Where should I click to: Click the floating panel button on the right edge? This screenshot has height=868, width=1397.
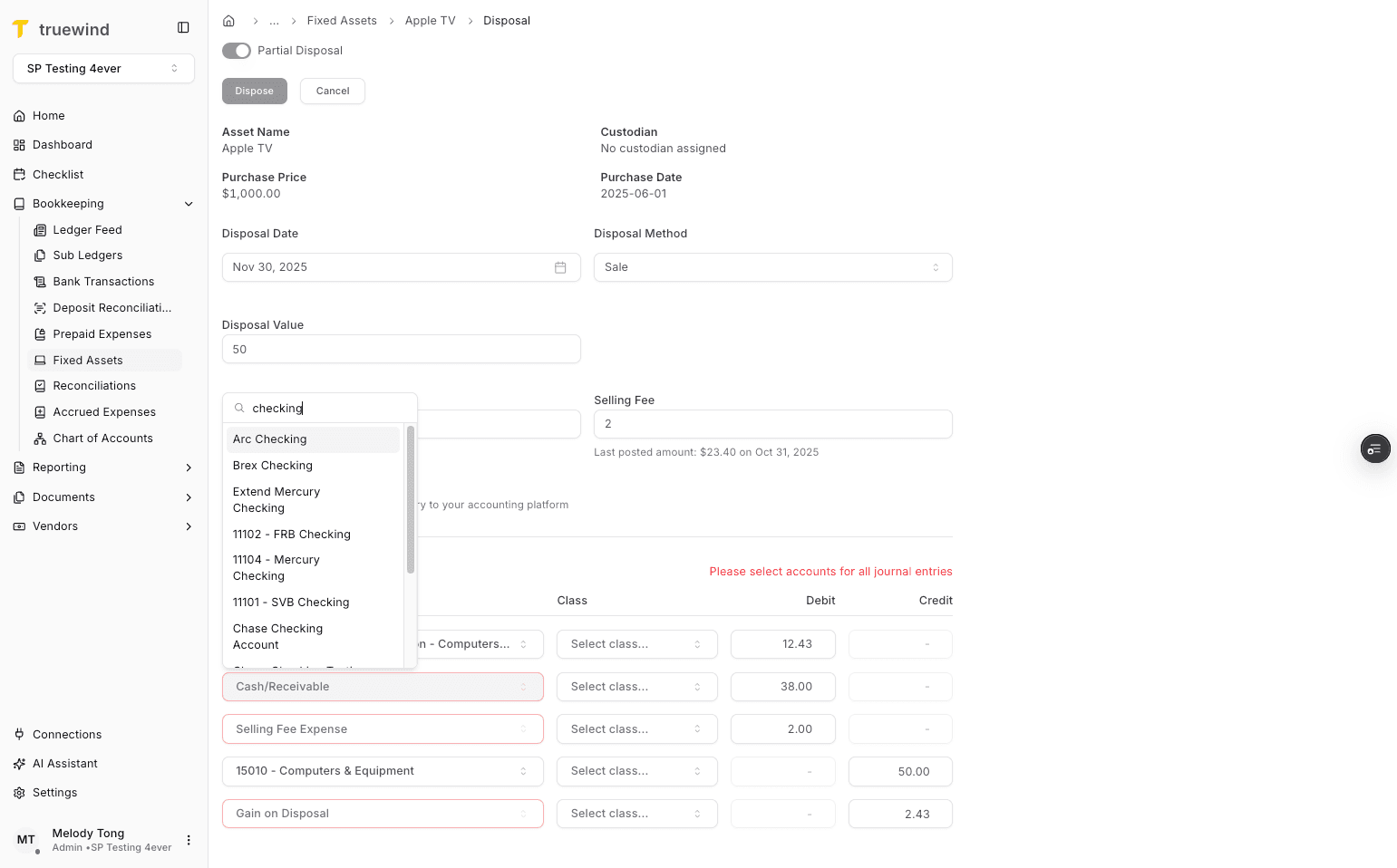tap(1374, 448)
